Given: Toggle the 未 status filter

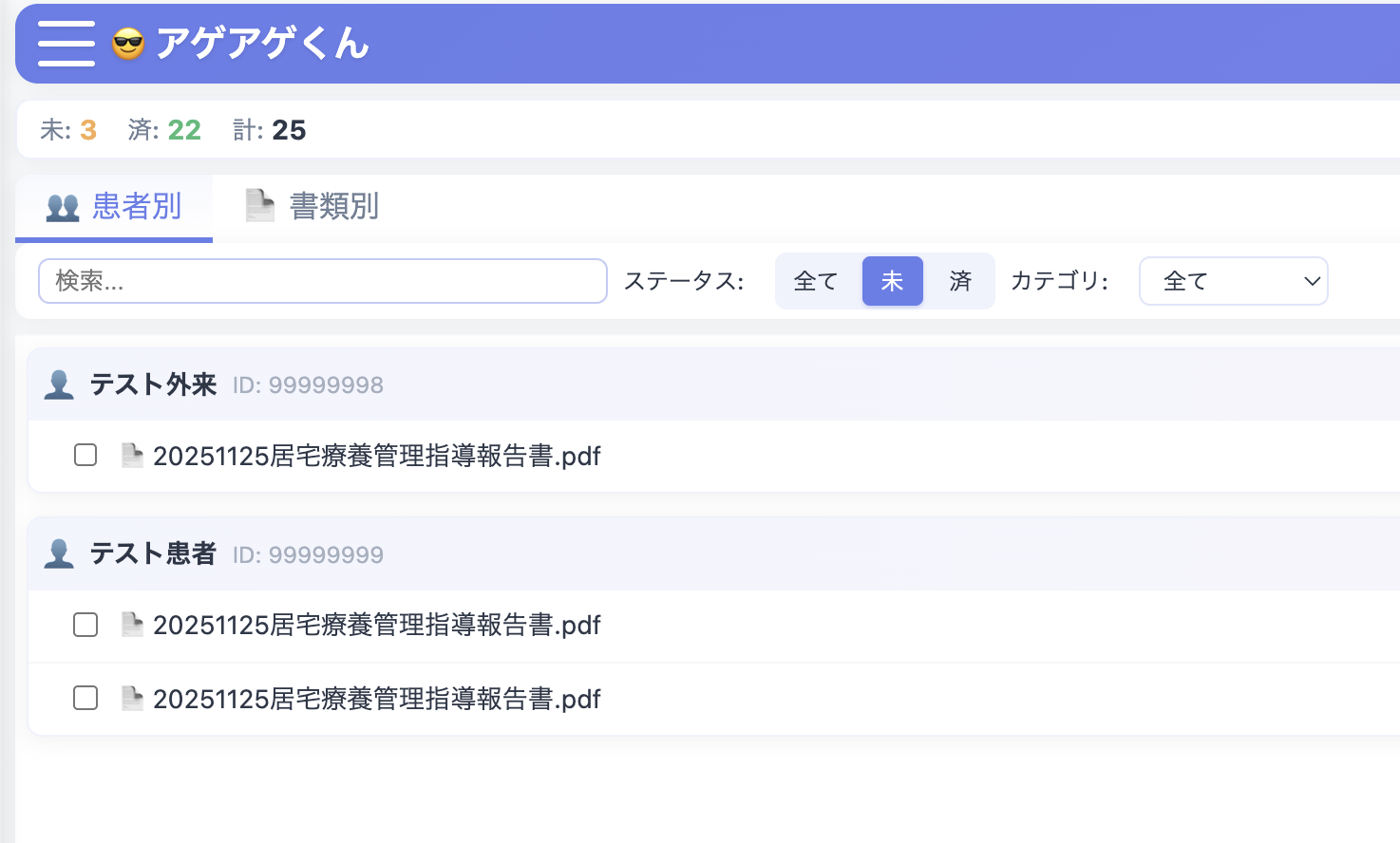Looking at the screenshot, I should coord(892,281).
